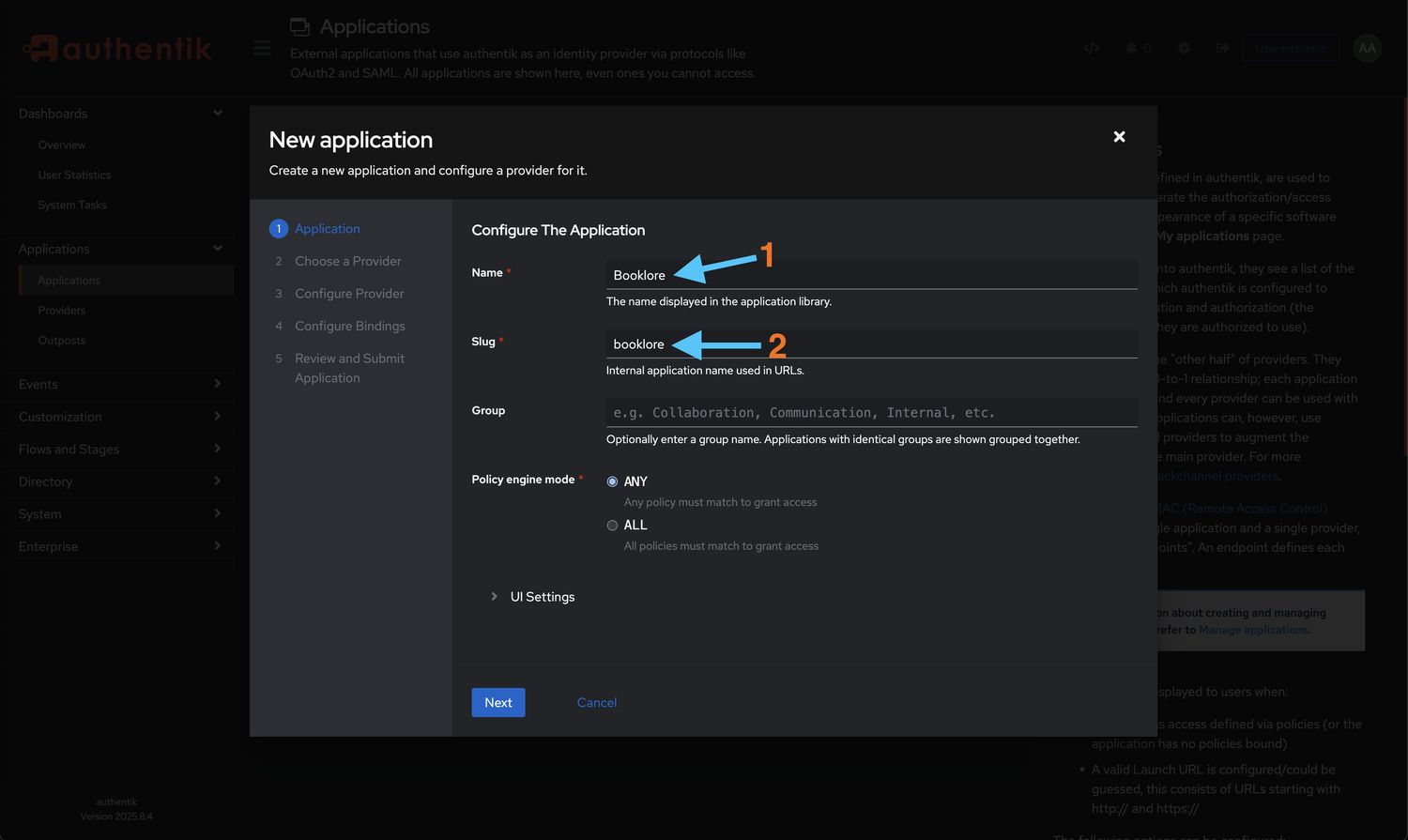The height and width of the screenshot is (840, 1408).
Task: Click the authentik logo in the top left
Action: (116, 47)
